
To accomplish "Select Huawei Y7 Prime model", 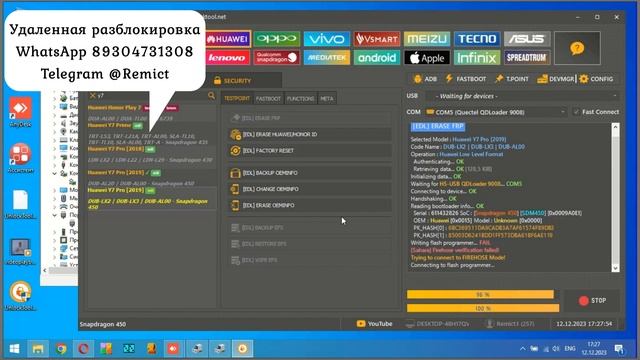I will pos(152,134).
